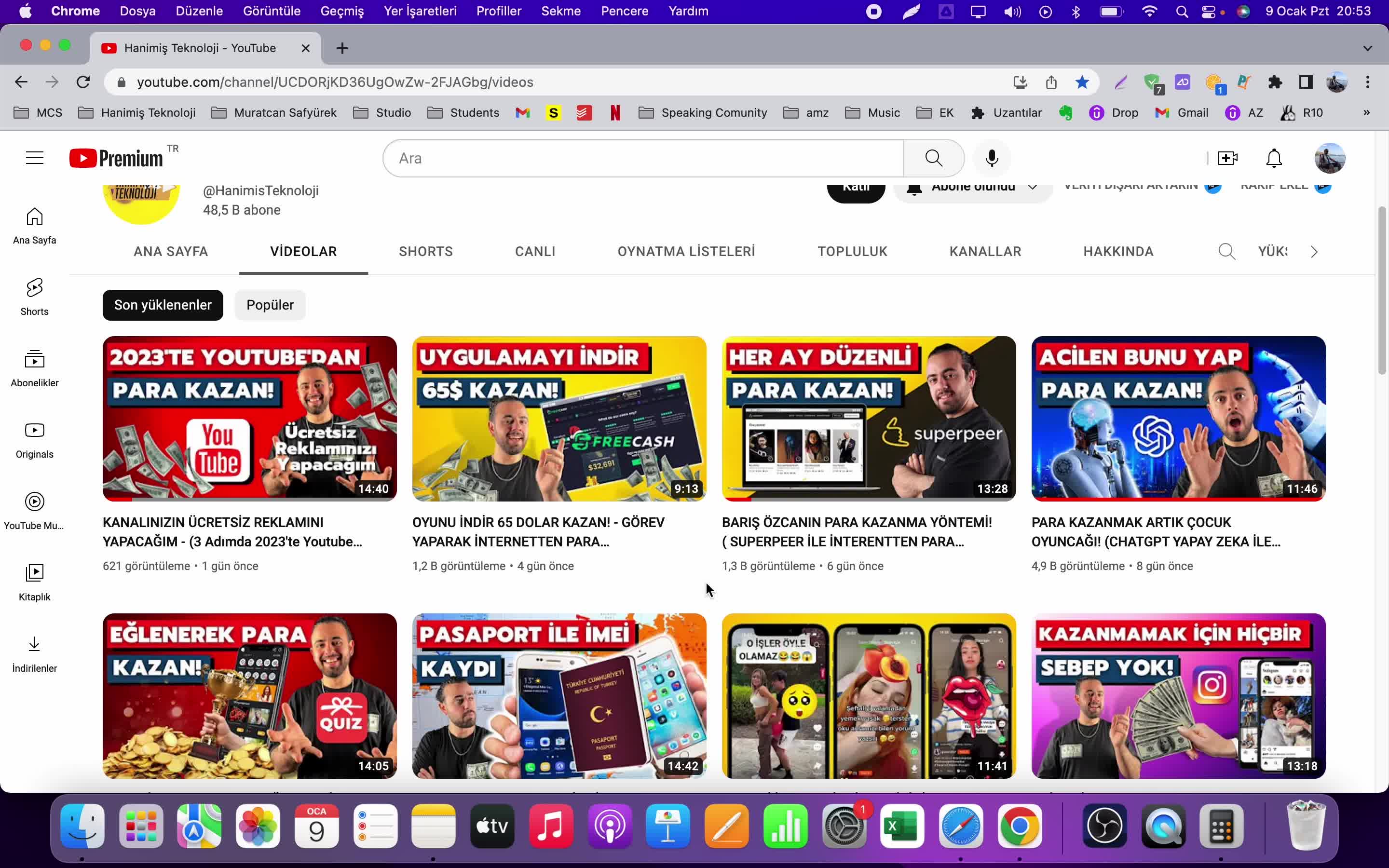Click the Ara search input field
Image resolution: width=1389 pixels, height=868 pixels.
[643, 158]
